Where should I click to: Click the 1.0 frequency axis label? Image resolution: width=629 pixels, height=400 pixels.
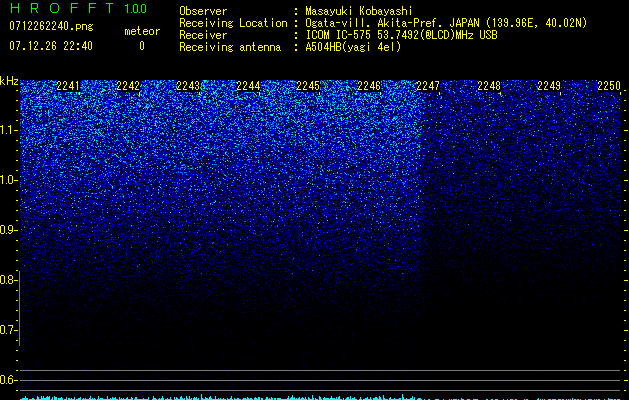pos(8,181)
